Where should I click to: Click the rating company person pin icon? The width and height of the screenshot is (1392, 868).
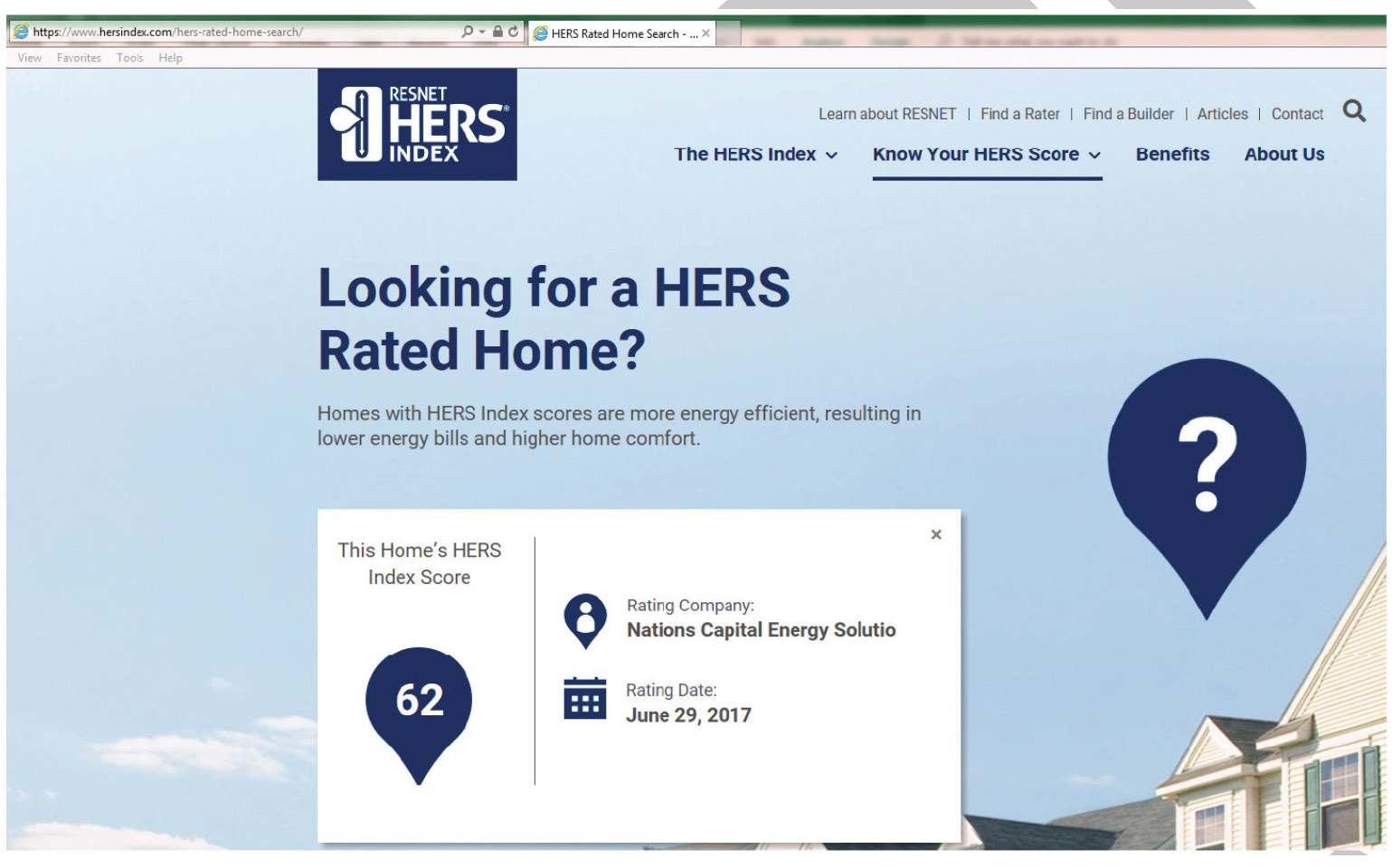coord(585,619)
